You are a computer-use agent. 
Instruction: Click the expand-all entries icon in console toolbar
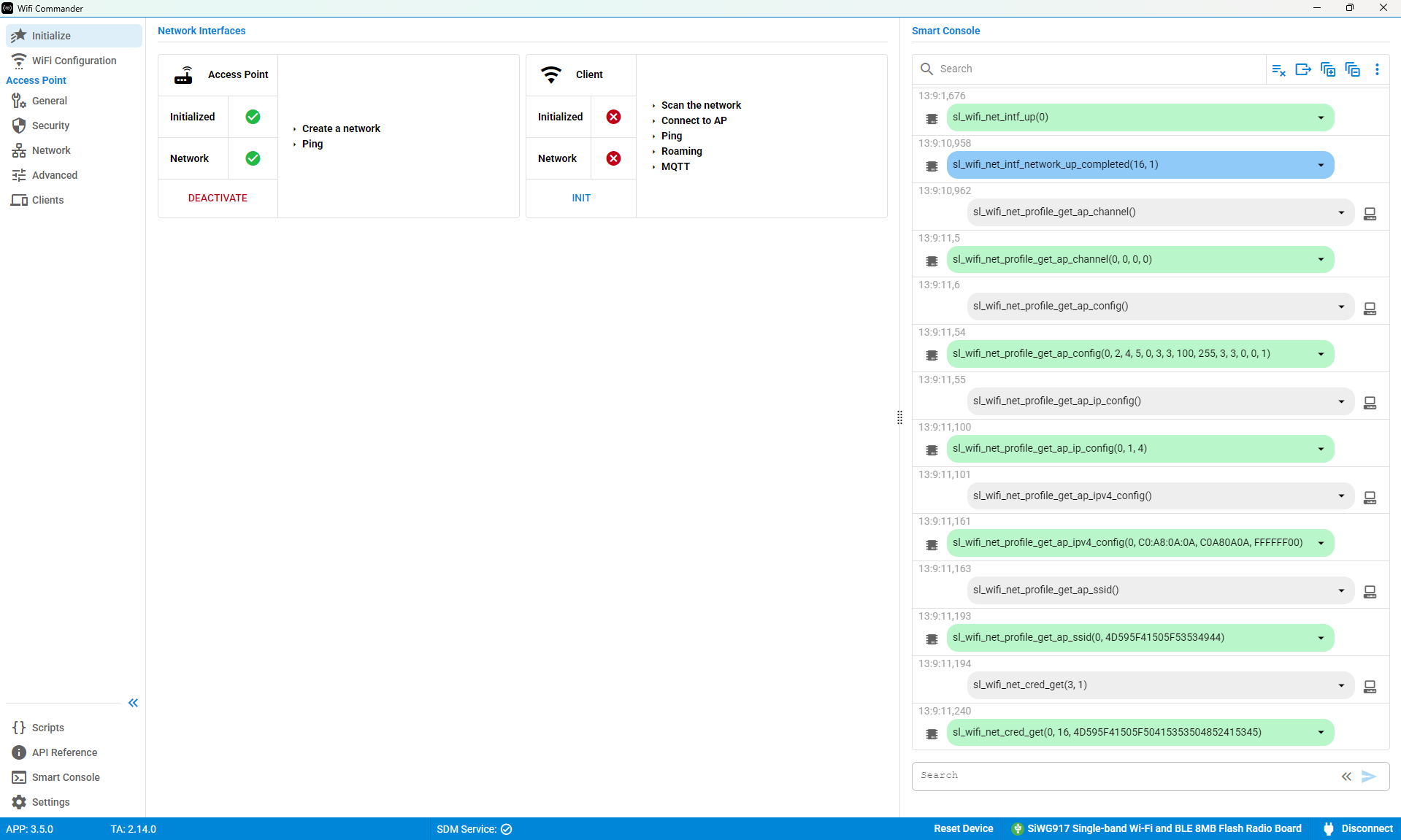click(x=1328, y=69)
